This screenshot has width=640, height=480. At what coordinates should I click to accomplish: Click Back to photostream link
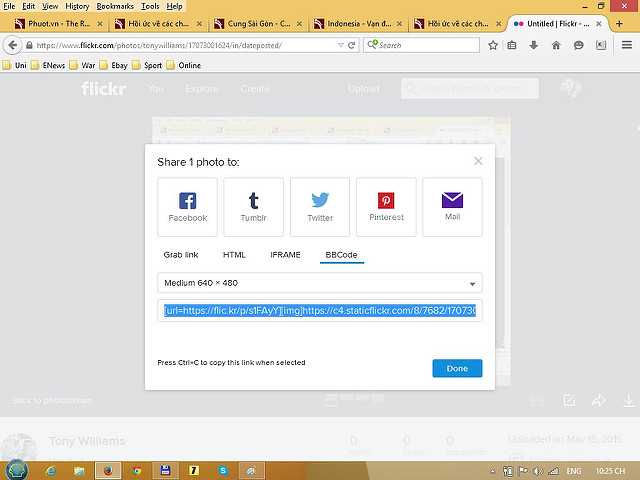52,400
